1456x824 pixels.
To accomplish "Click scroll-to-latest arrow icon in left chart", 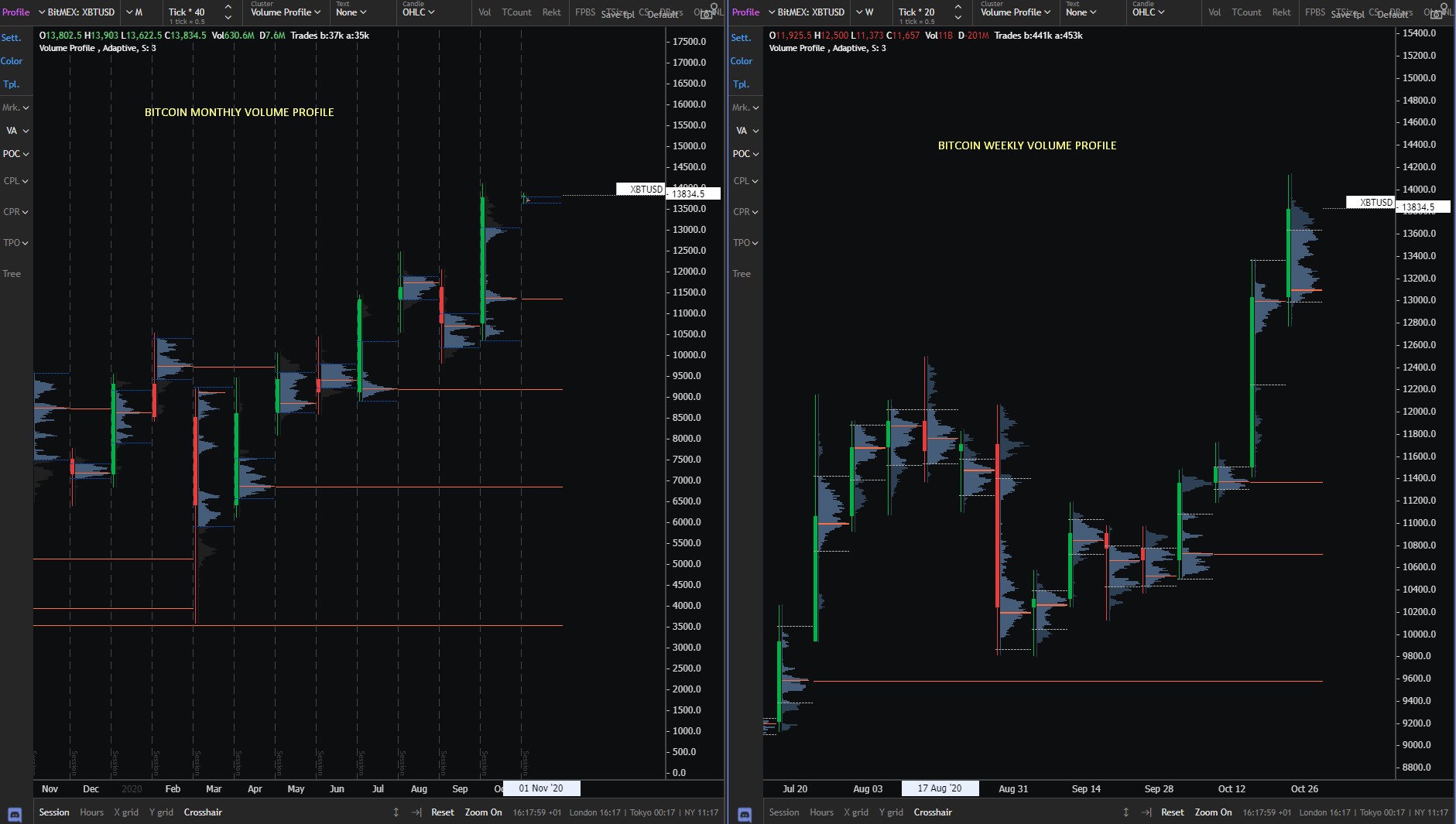I will click(x=416, y=812).
